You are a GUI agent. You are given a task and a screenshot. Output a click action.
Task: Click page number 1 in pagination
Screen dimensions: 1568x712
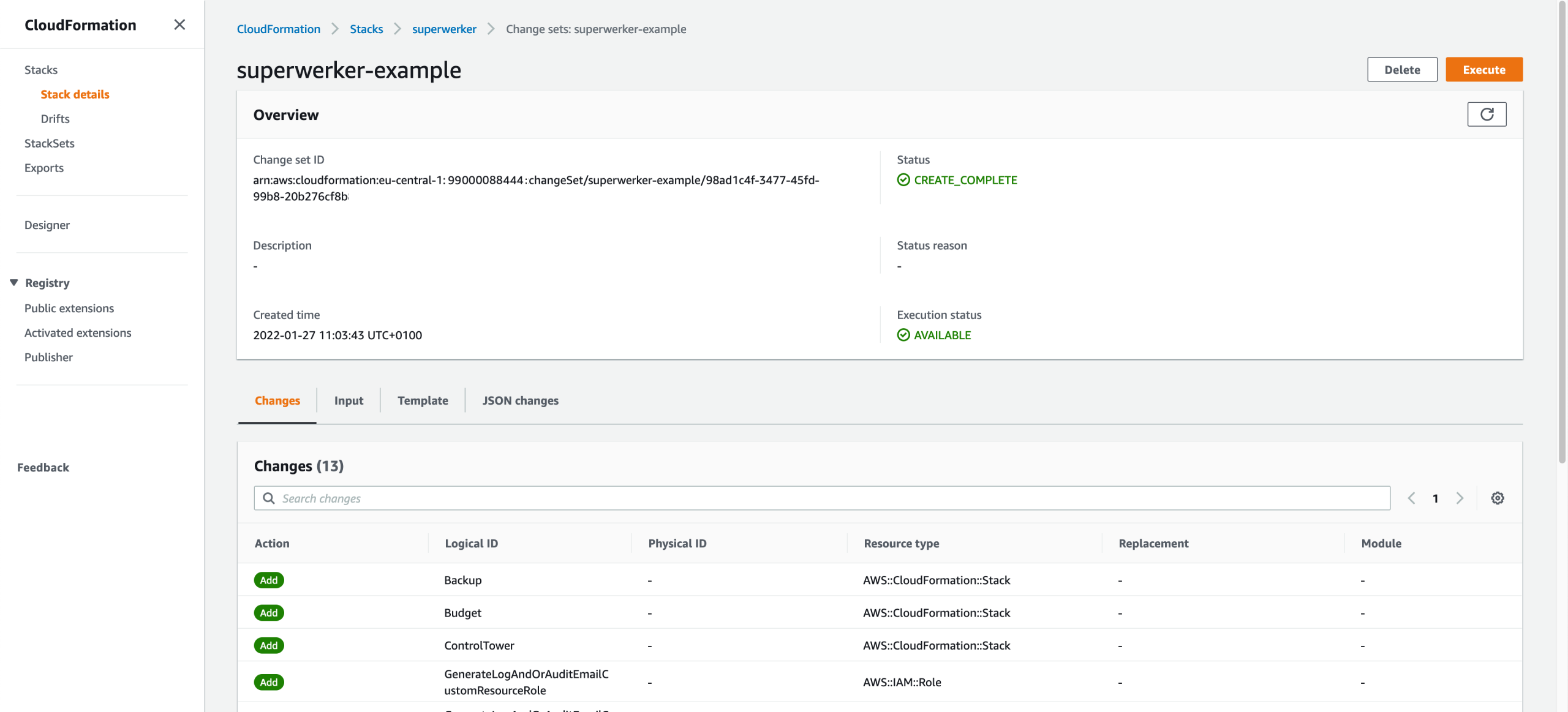(1435, 498)
